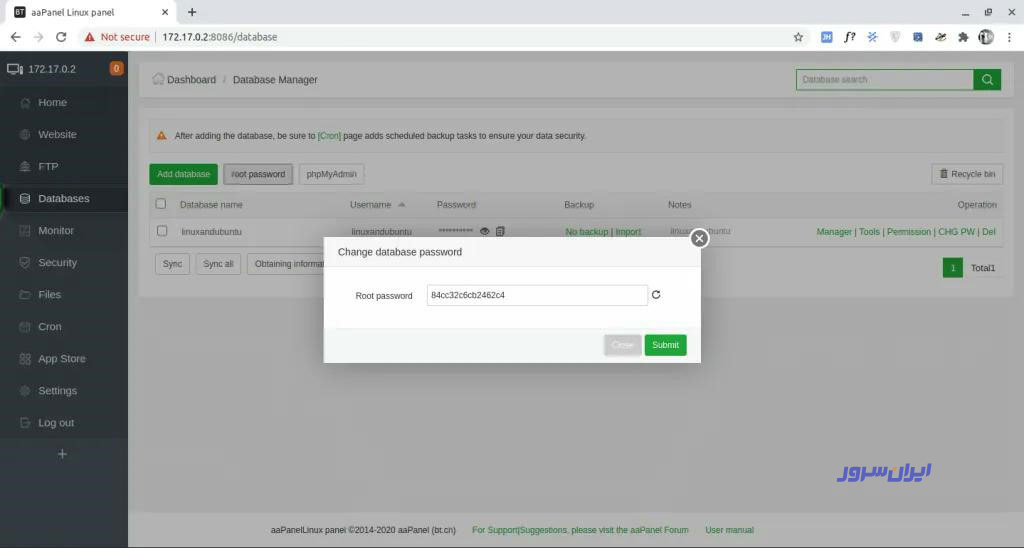Check the linuxandubuntu database row checkbox
1024x548 pixels.
[161, 231]
